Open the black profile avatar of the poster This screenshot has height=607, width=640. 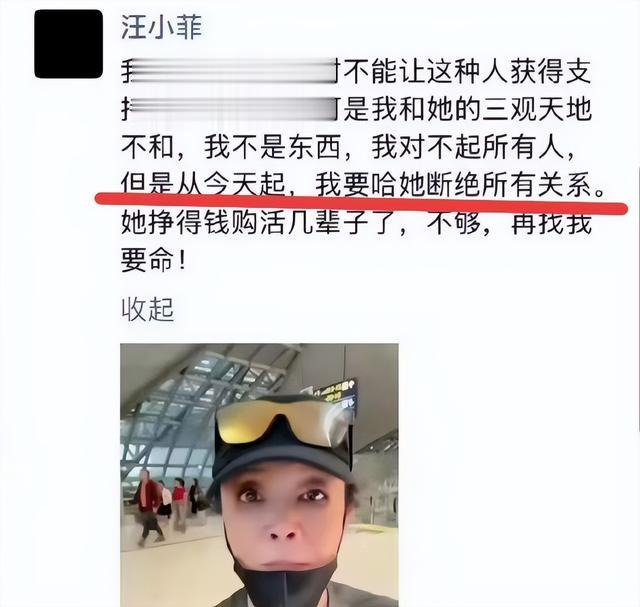[x=68, y=44]
